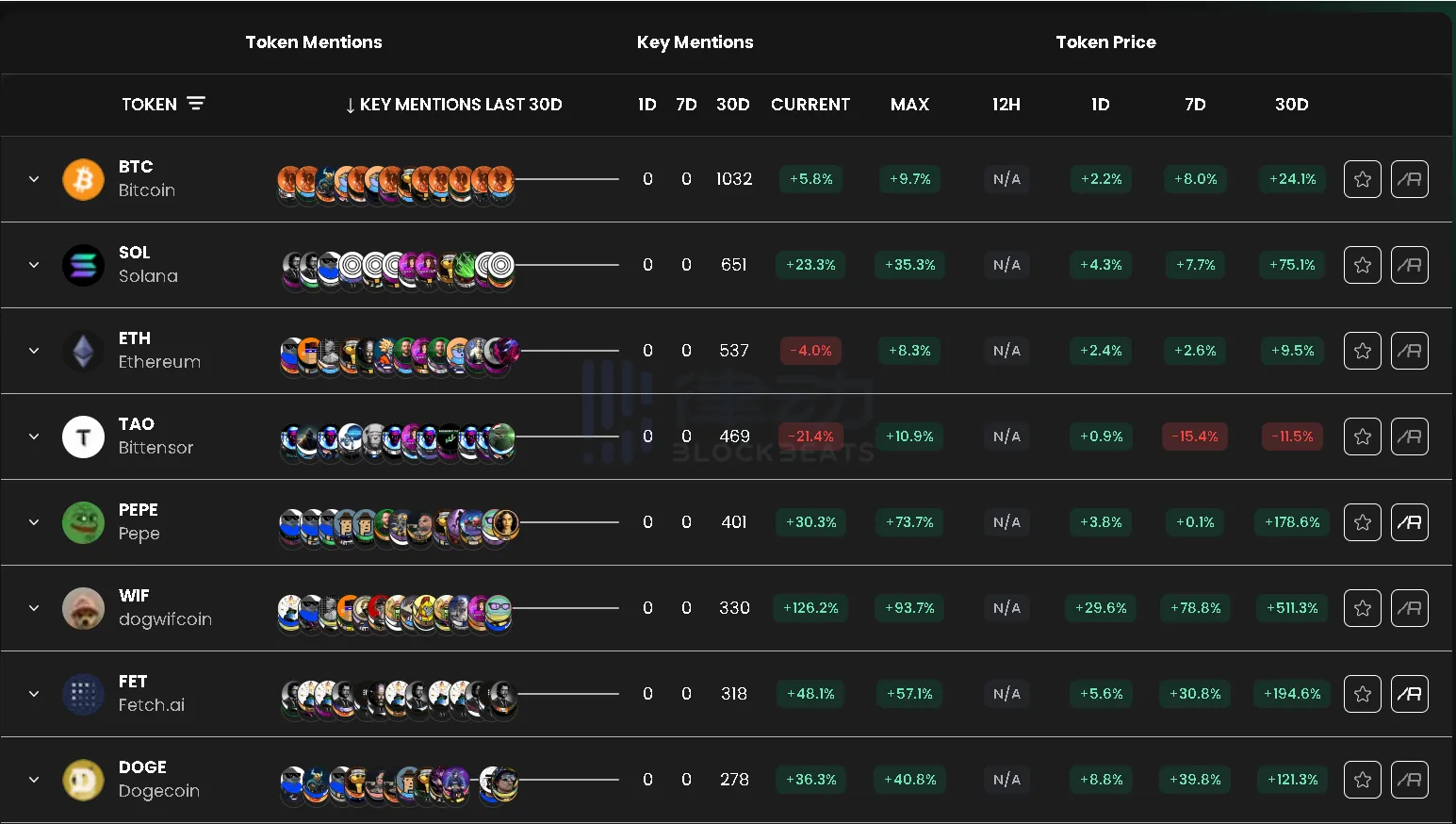The image size is (1456, 824).
Task: Sort by the CURRENT column header
Action: [x=810, y=105]
